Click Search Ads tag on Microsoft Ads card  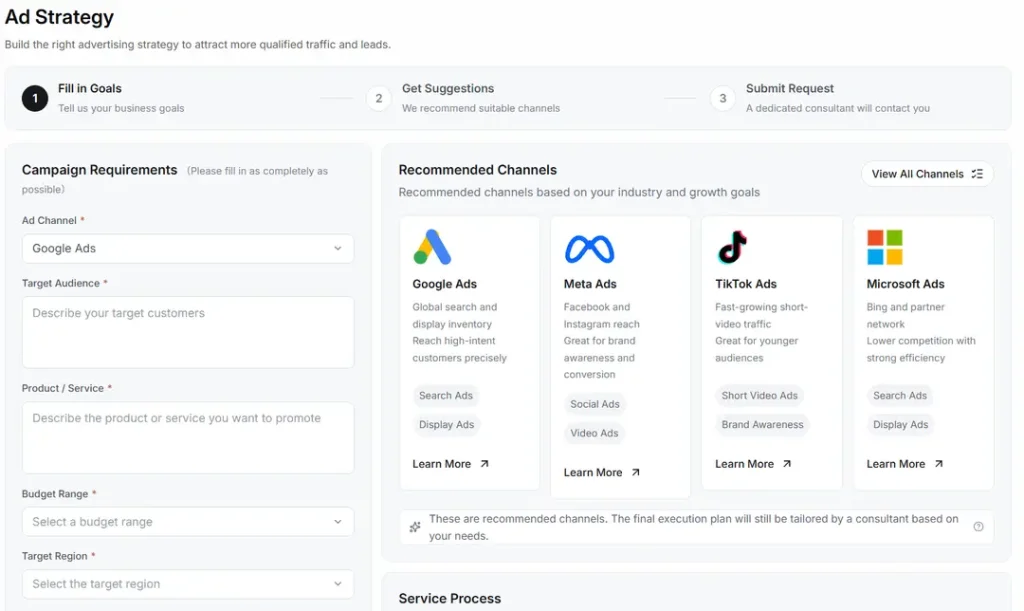coord(900,396)
